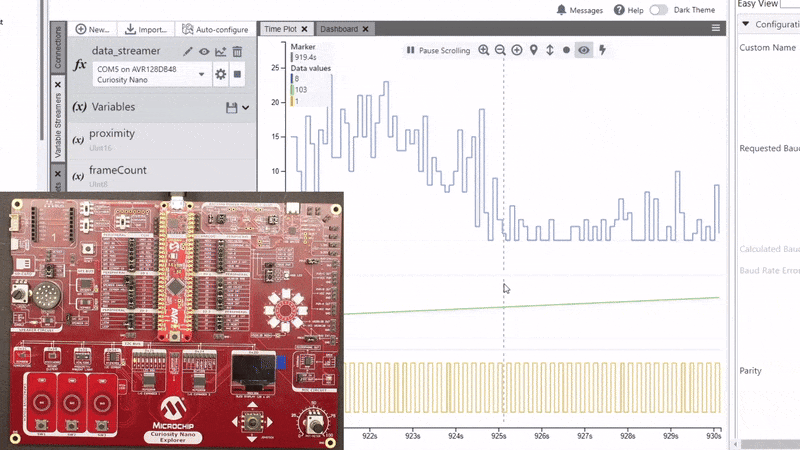Click the lightning bolt icon in plot toolbar
Image resolution: width=800 pixels, height=450 pixels.
click(x=602, y=50)
